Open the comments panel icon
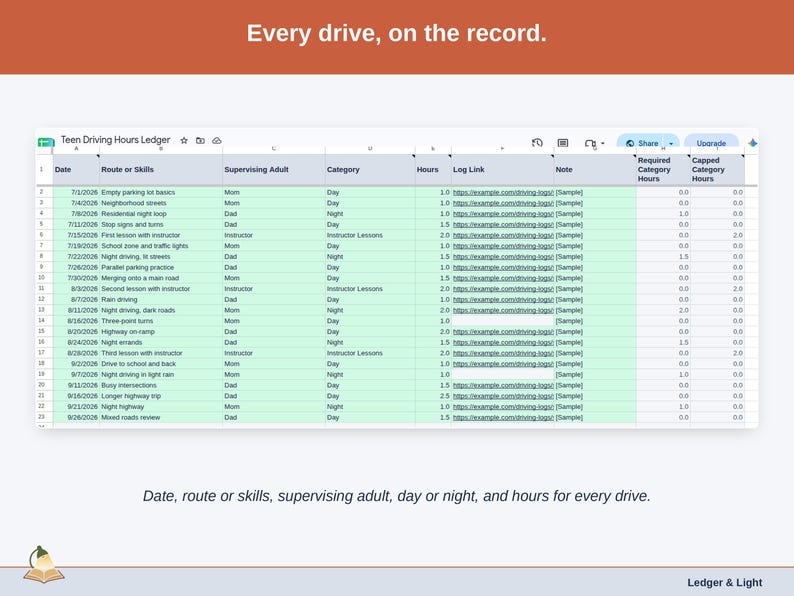 [563, 143]
